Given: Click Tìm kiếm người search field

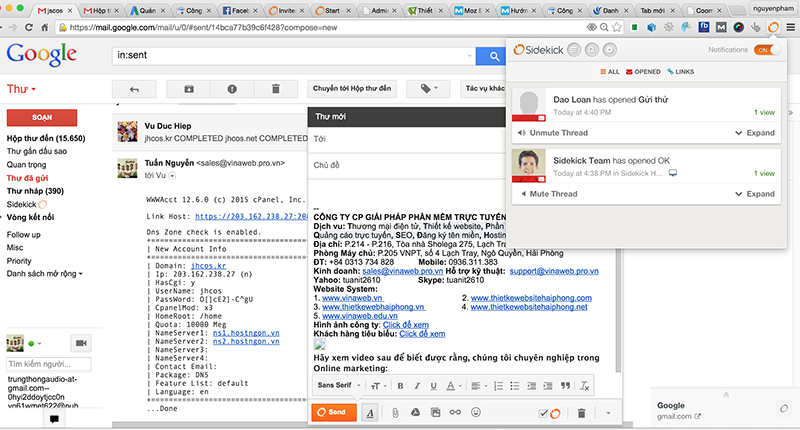Looking at the screenshot, I should [x=49, y=364].
